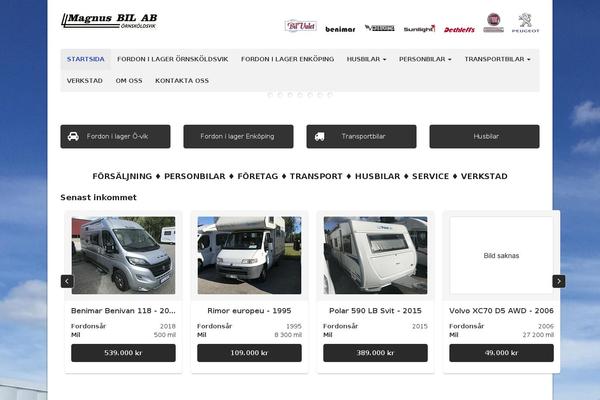Expand the Transportbilar dropdown menu

point(497,59)
